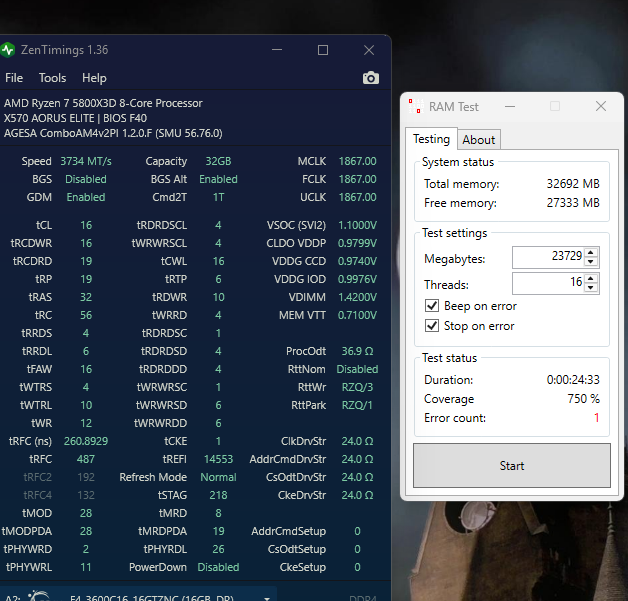Click the Coverage value 750 %

[x=584, y=399]
